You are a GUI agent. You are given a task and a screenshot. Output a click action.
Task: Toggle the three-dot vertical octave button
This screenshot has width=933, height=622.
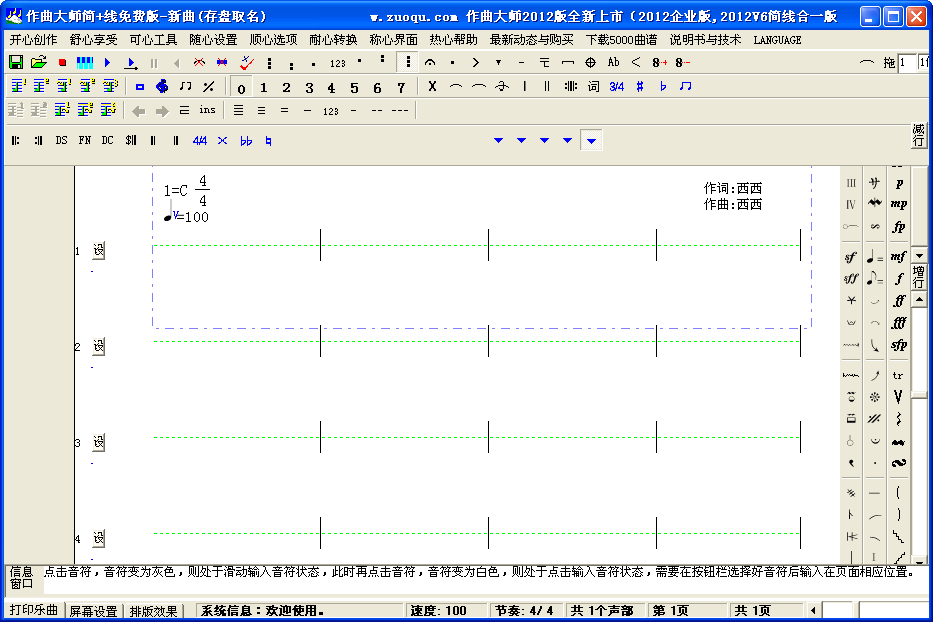(406, 62)
